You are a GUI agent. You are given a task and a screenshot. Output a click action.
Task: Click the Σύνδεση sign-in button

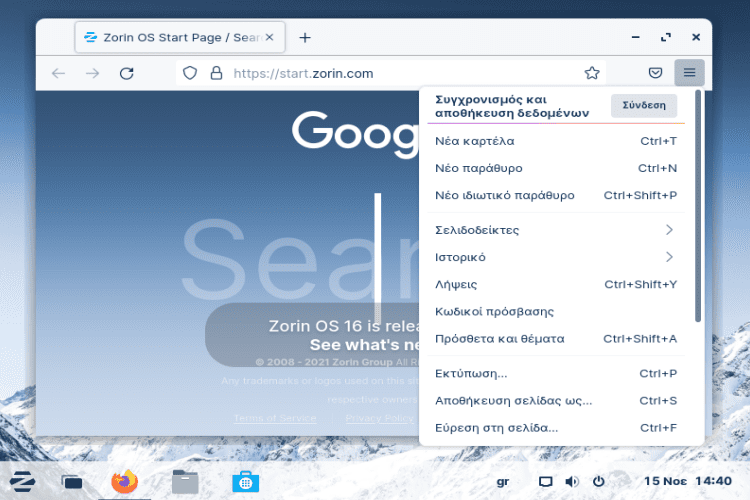click(644, 105)
